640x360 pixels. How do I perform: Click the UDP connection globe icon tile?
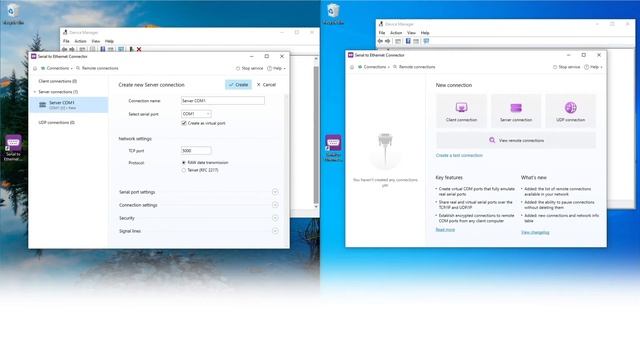[571, 111]
